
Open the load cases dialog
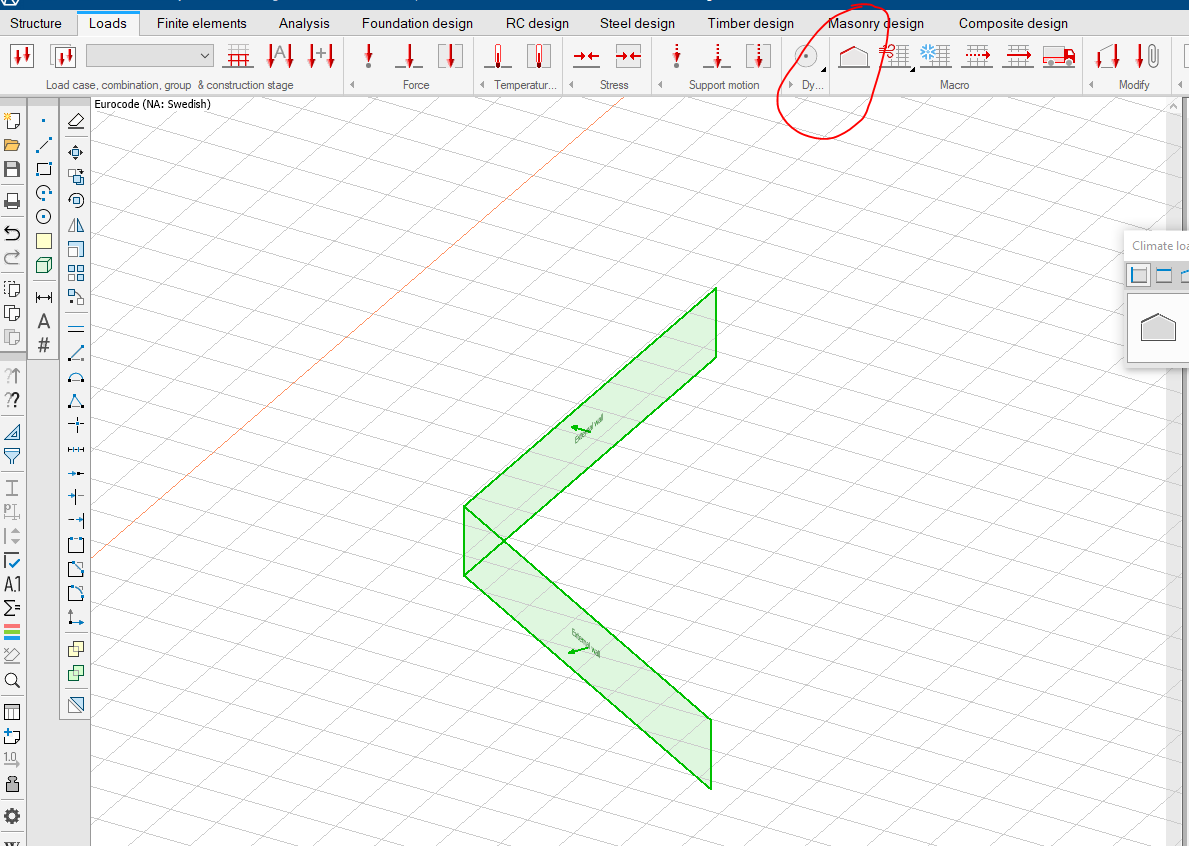click(x=22, y=56)
